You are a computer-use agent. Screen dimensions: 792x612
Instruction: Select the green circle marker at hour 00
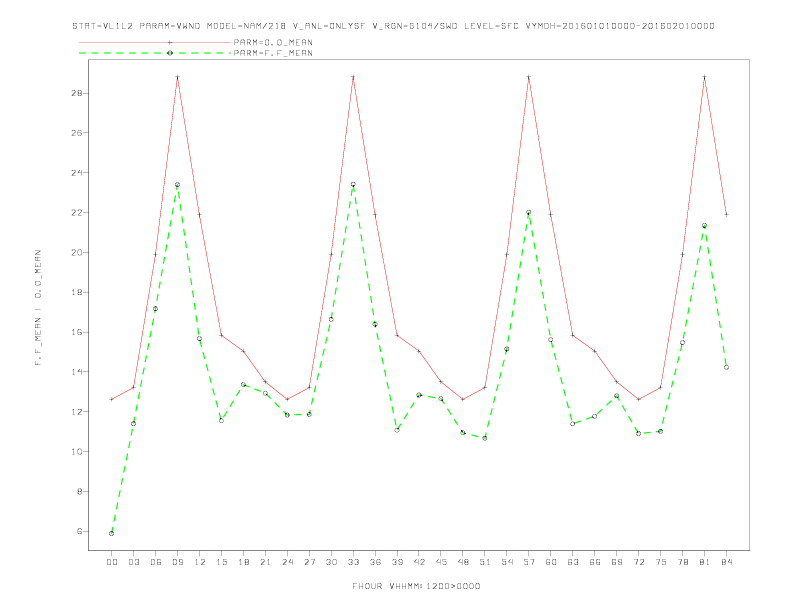[112, 533]
